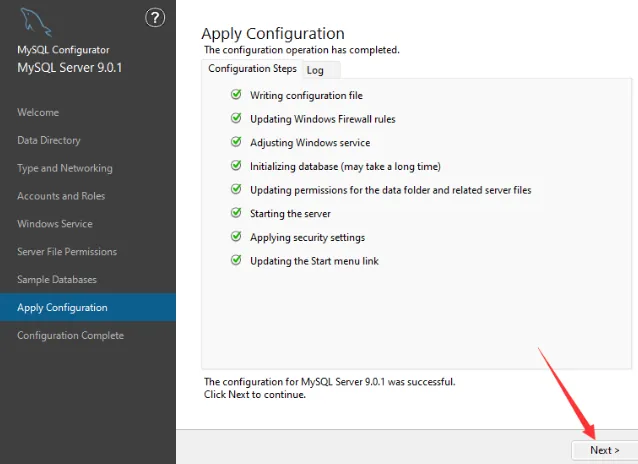The width and height of the screenshot is (638, 464).
Task: Click the 'MySQL Server 9.0.1' sidebar title
Action: pyautogui.click(x=70, y=68)
